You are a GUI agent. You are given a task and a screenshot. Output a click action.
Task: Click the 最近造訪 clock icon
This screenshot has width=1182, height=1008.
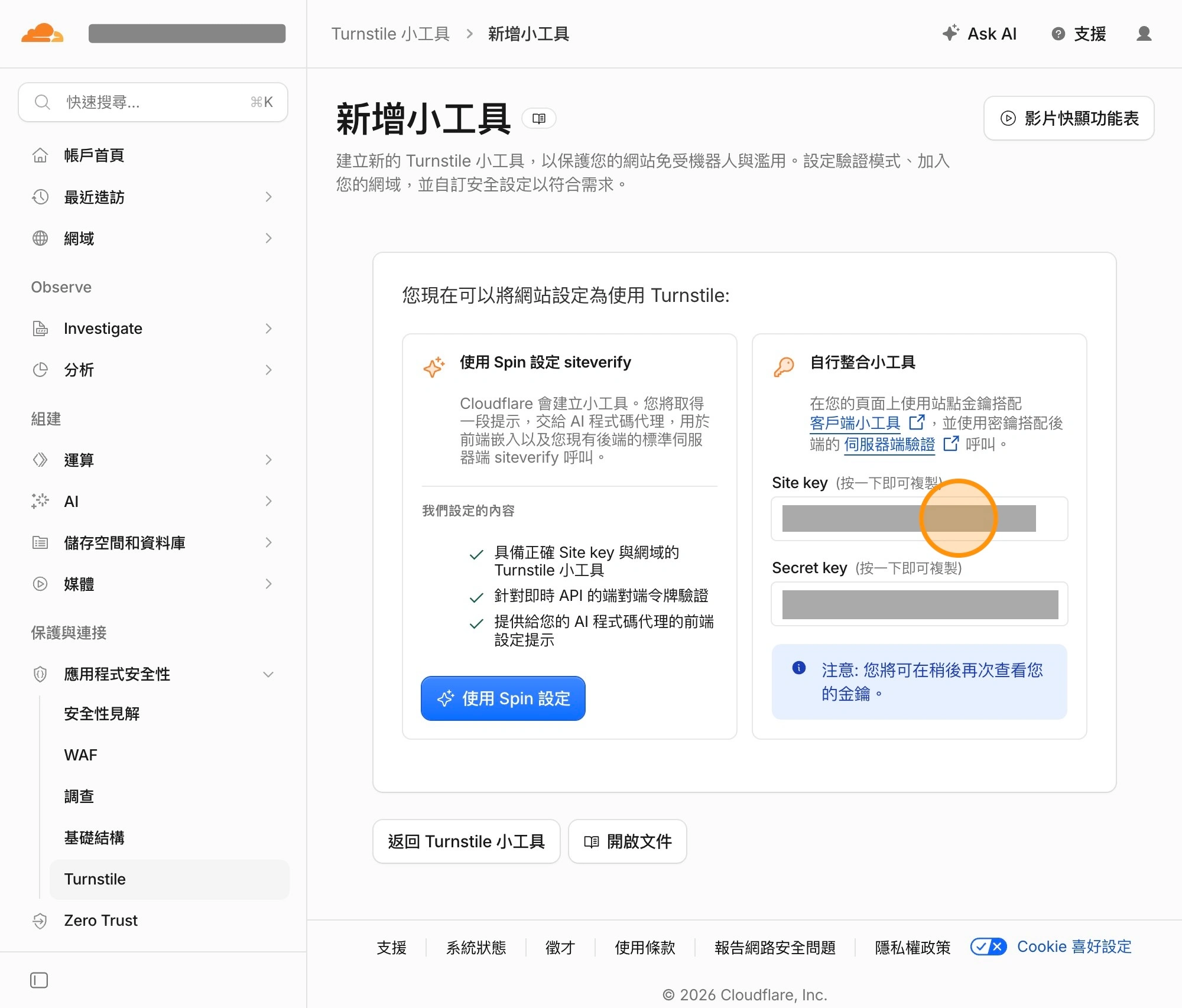pyautogui.click(x=40, y=197)
